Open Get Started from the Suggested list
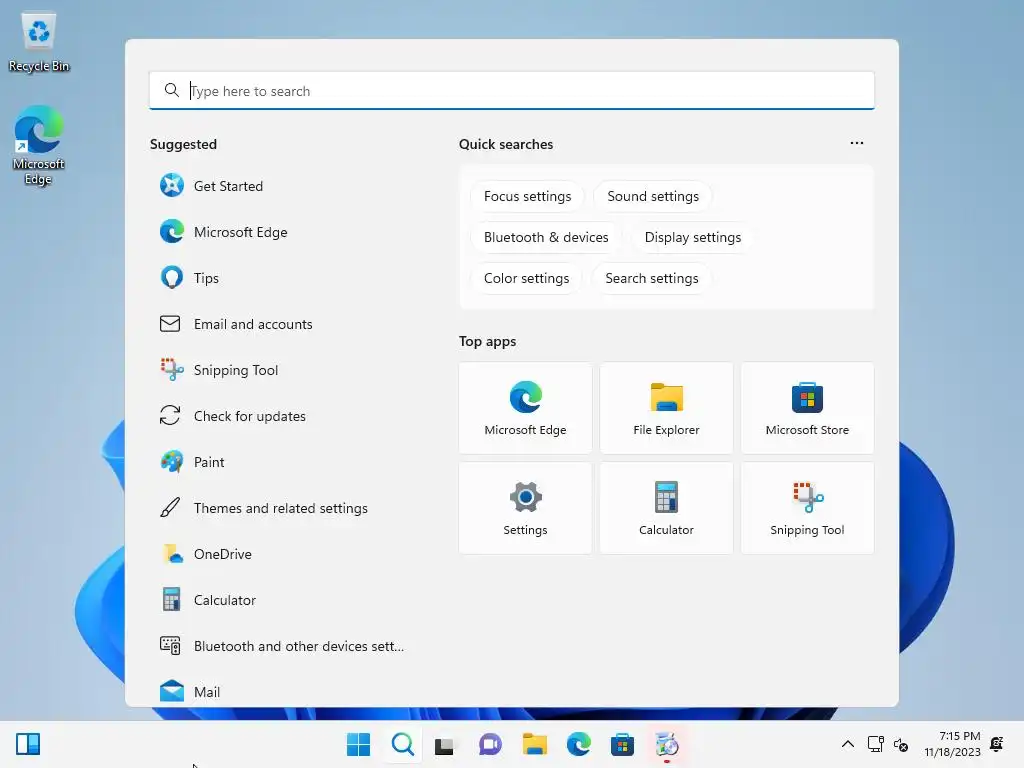1024x768 pixels. (x=284, y=186)
